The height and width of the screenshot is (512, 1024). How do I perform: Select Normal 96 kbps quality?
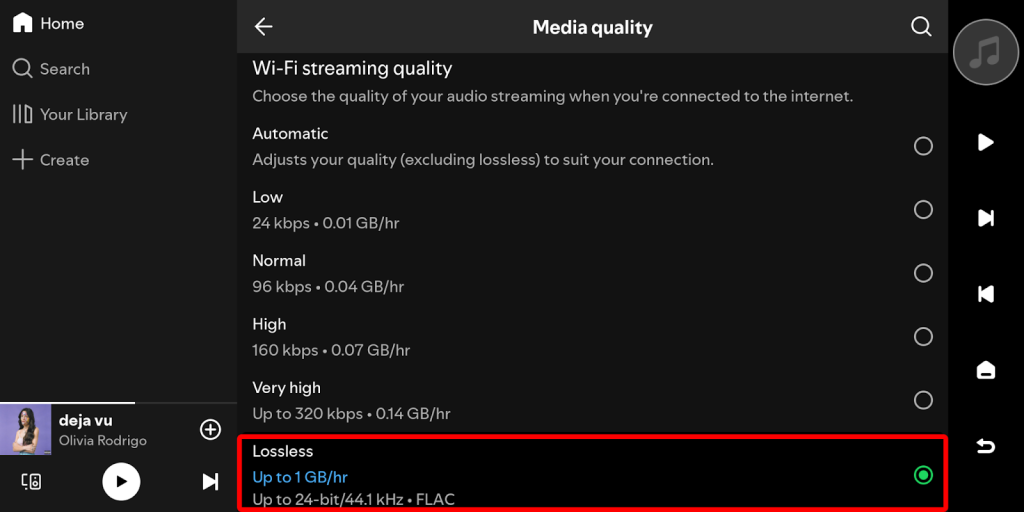[923, 273]
